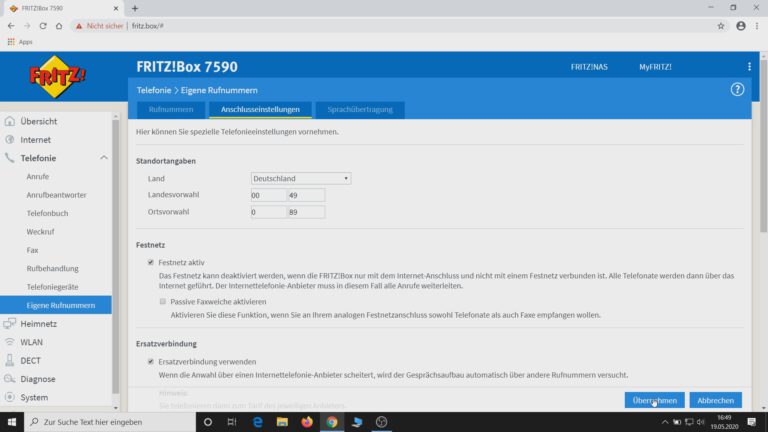Switch to the Rufnummern tab

[x=171, y=109]
